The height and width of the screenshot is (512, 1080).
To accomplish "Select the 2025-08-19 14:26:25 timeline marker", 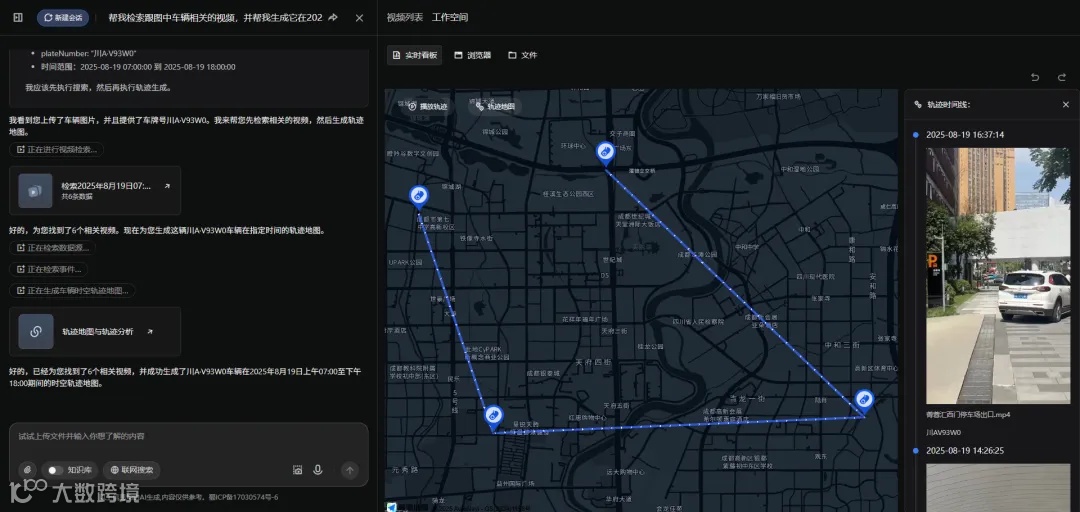I will coord(915,451).
